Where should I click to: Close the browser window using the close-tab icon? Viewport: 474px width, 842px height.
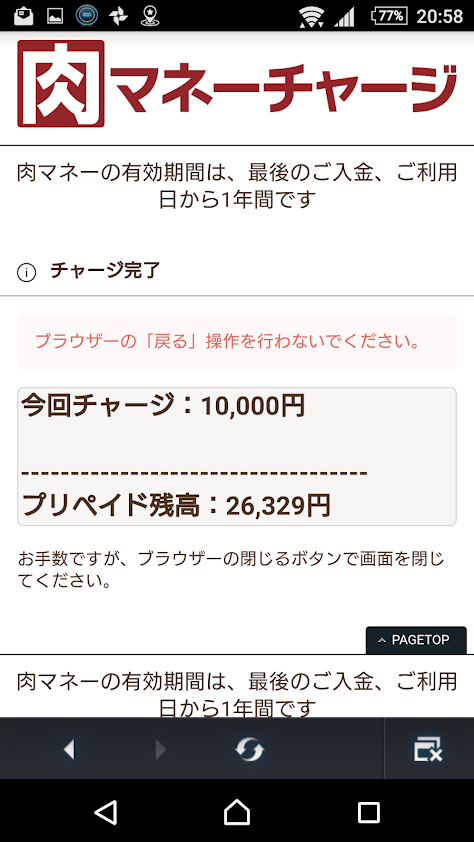tap(428, 749)
